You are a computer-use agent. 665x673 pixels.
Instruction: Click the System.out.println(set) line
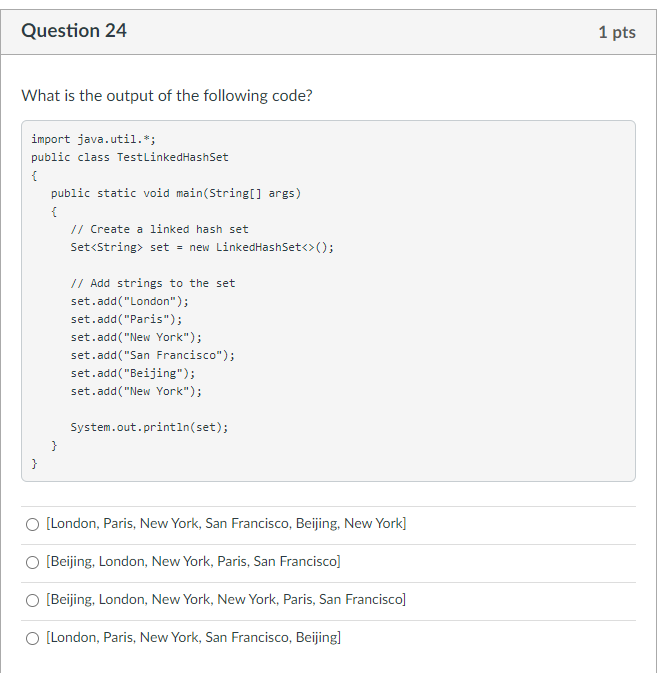click(x=149, y=427)
